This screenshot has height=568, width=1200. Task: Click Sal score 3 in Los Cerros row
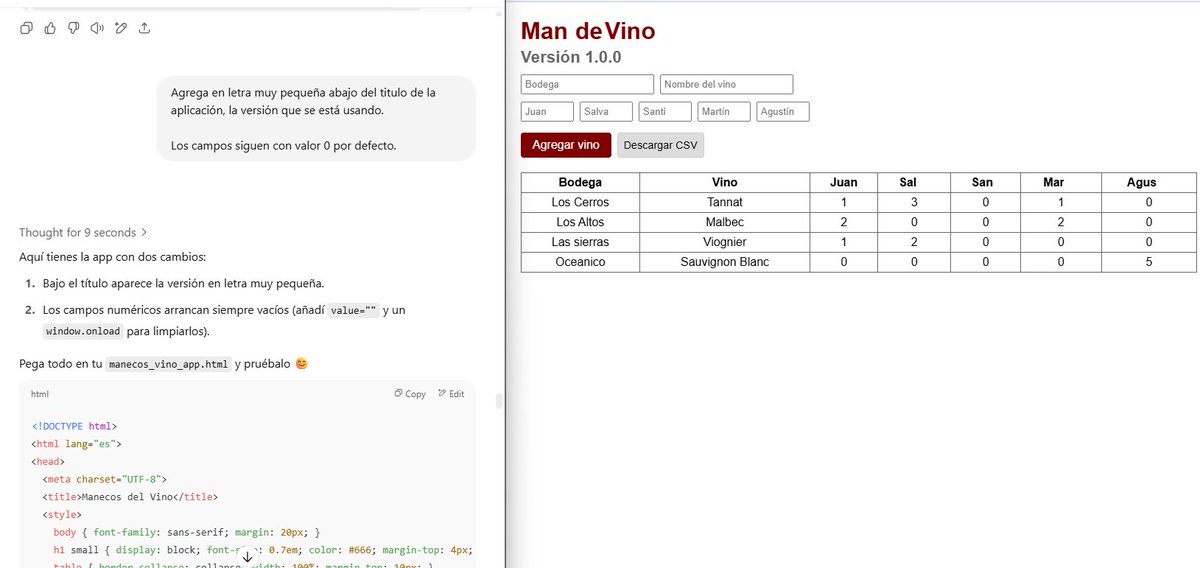pos(913,202)
